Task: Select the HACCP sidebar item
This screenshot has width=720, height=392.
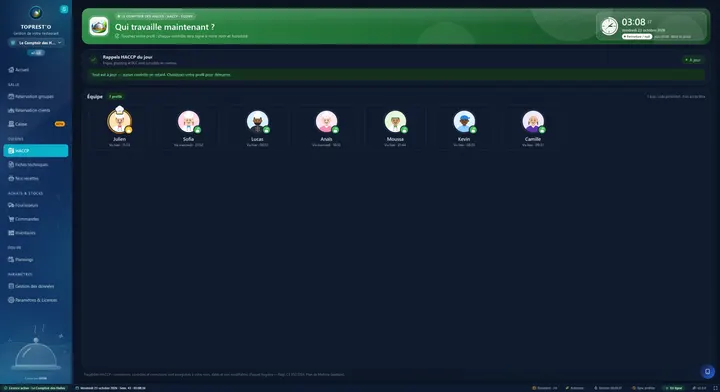Action: [x=36, y=151]
